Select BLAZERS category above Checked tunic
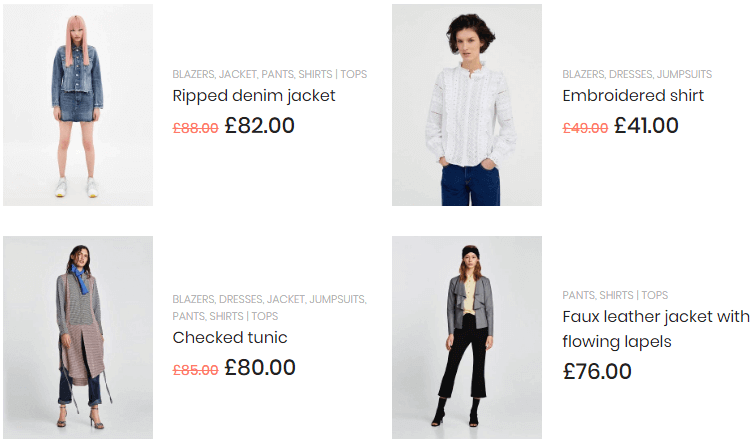755x444 pixels. coord(193,299)
